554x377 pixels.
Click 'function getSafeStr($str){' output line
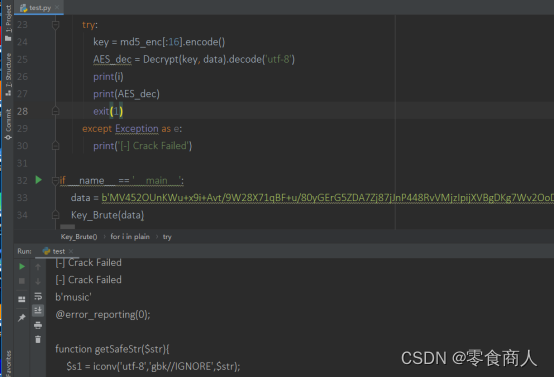(x=112, y=349)
